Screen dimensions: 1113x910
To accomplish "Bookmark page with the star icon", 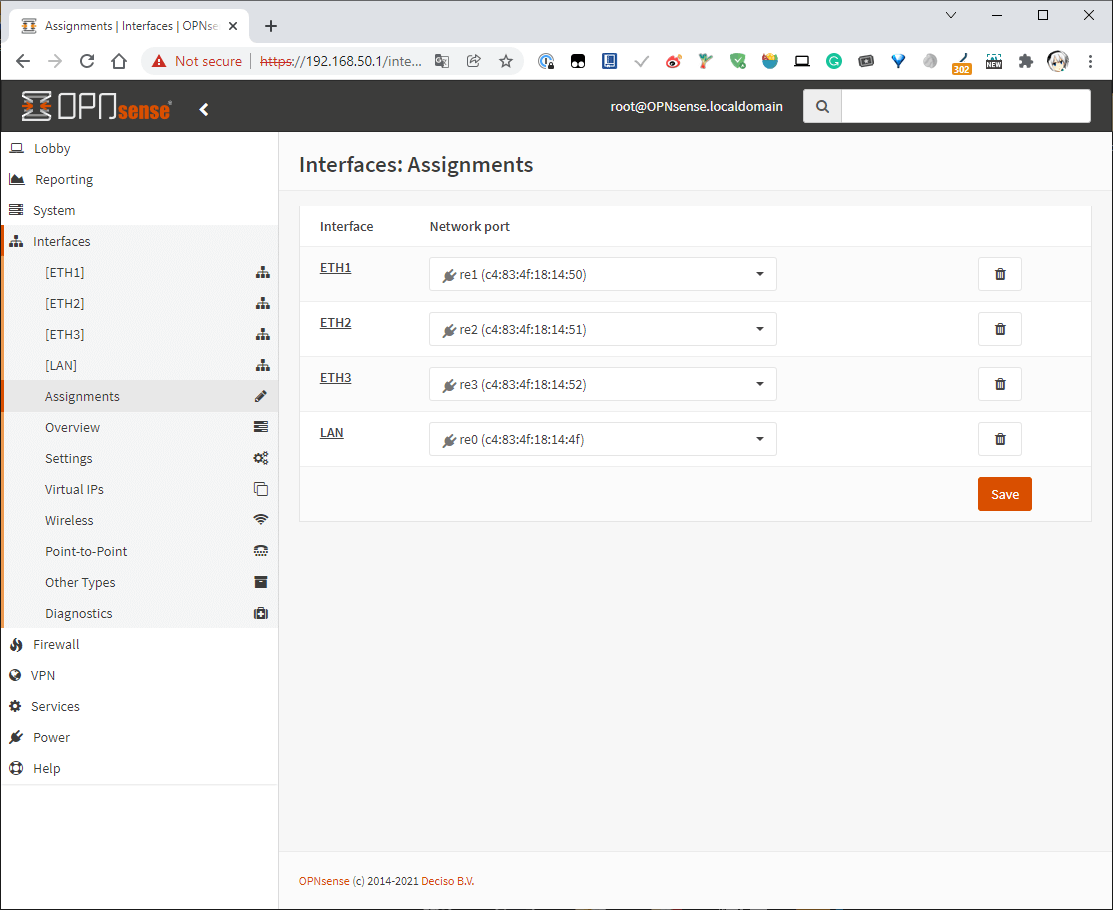I will [506, 61].
